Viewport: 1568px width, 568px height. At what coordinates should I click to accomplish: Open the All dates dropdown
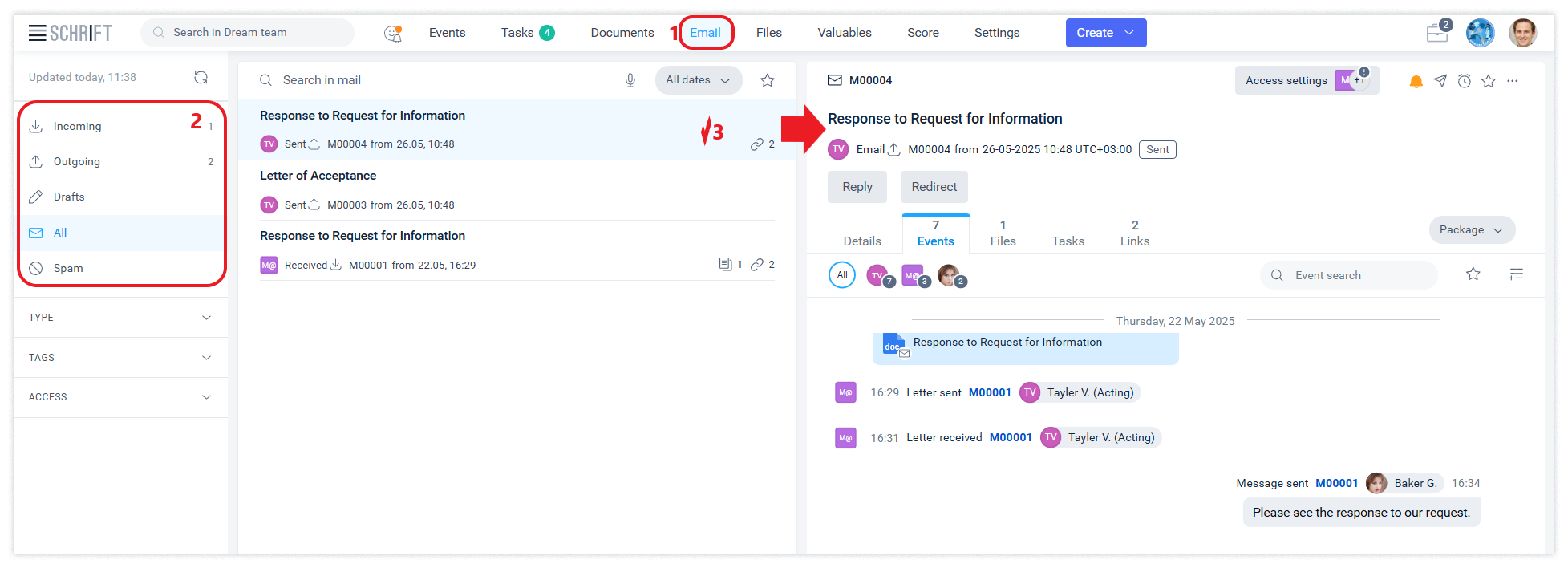click(x=698, y=80)
